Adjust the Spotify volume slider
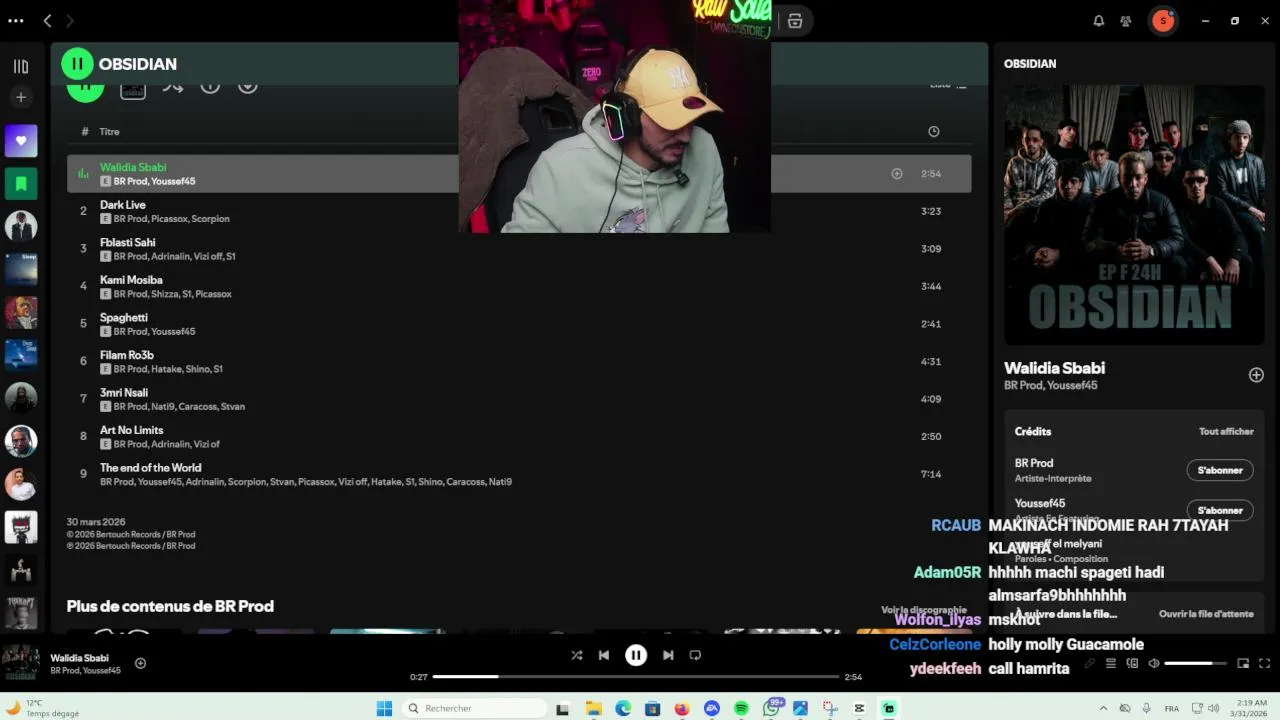Screen dimensions: 1280x720 tap(1195, 664)
